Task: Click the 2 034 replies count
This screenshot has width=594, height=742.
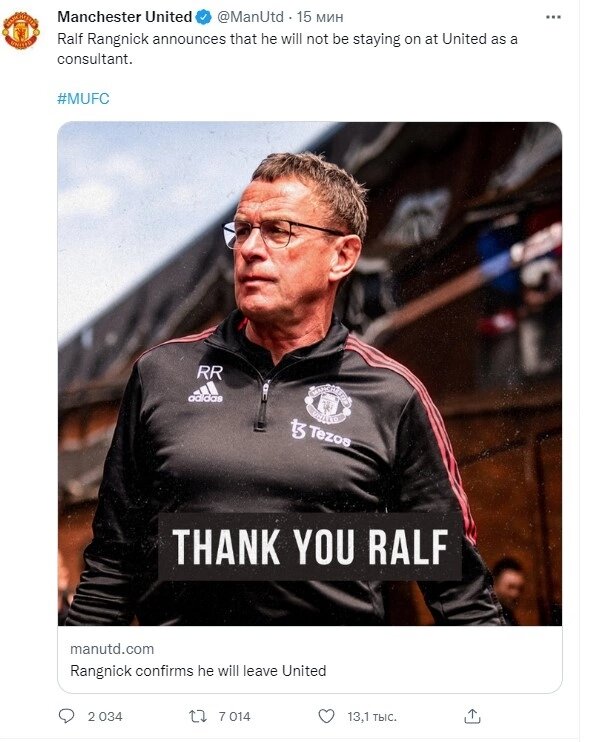Action: point(105,716)
